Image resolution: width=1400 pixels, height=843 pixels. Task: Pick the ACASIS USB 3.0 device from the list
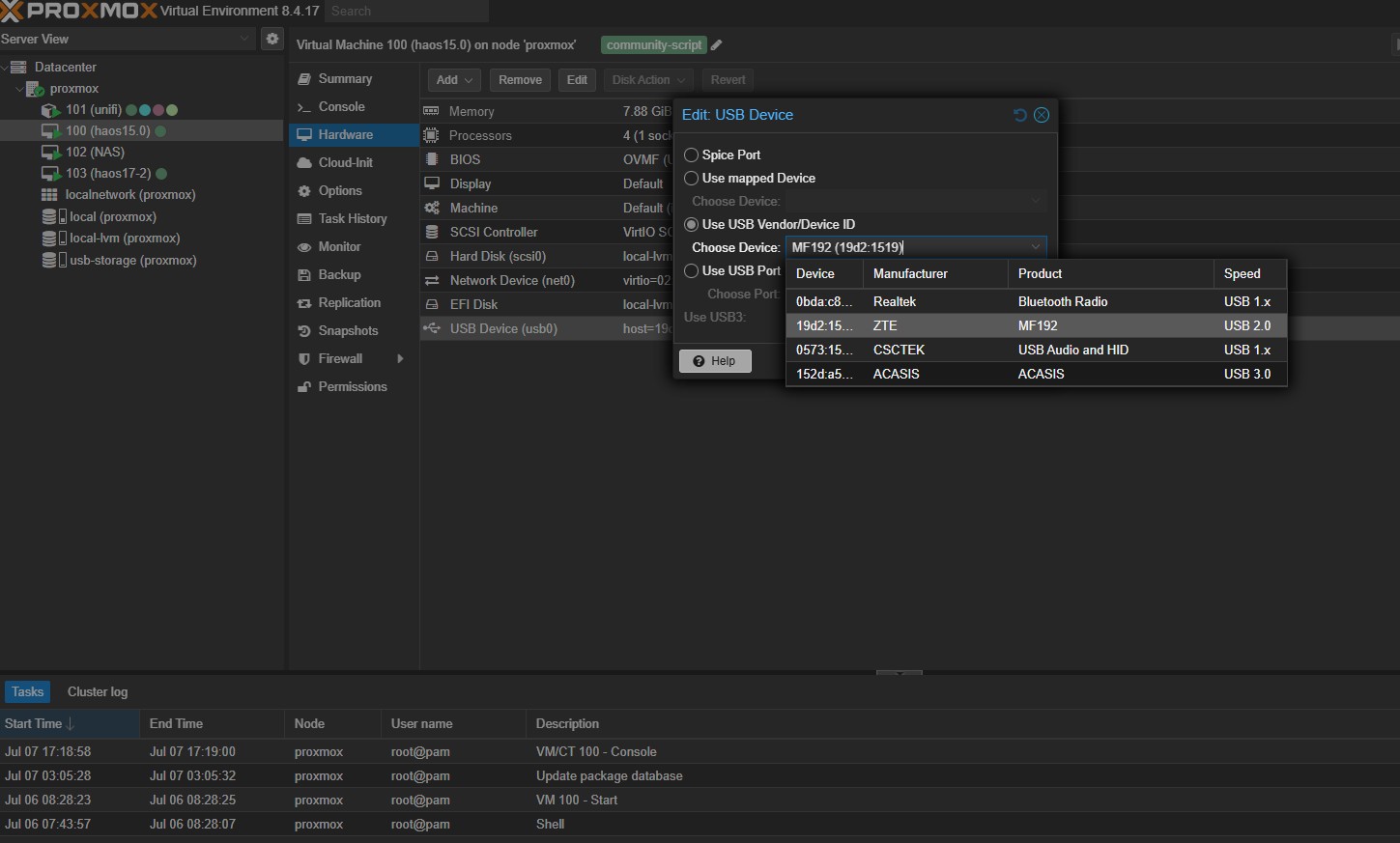(1036, 374)
